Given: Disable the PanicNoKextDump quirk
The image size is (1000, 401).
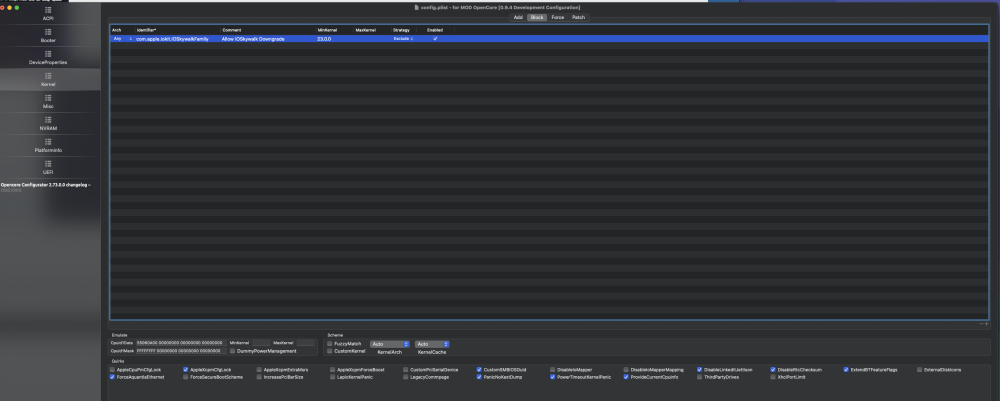Looking at the screenshot, I should coord(479,377).
